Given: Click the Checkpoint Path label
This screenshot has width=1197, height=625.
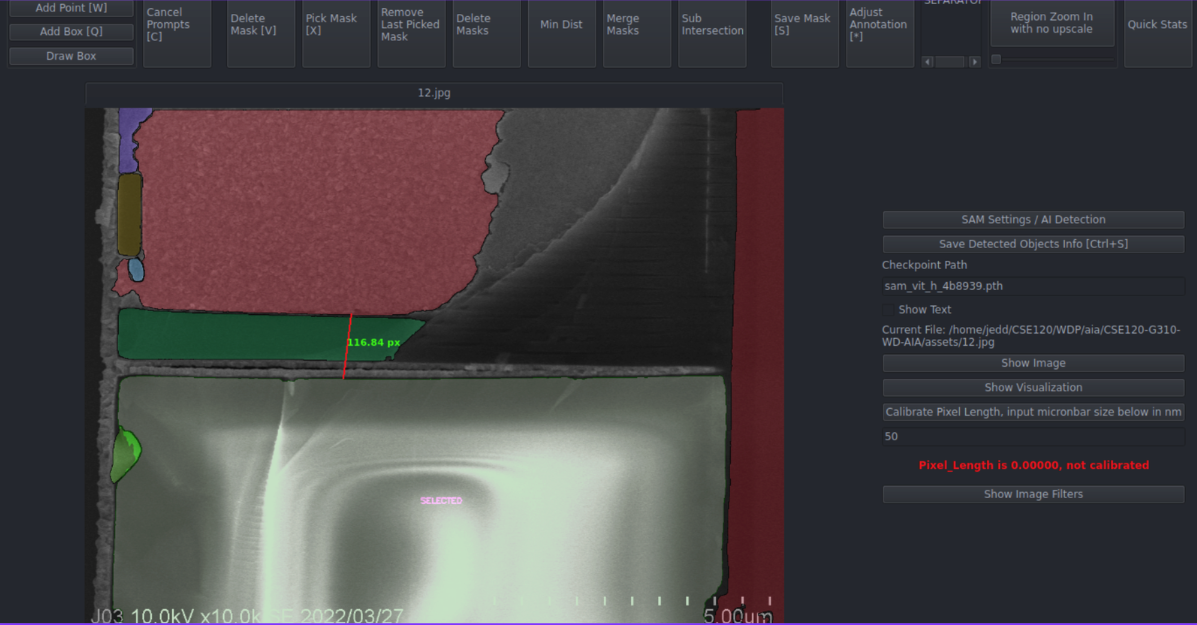Looking at the screenshot, I should pyautogui.click(x=924, y=265).
